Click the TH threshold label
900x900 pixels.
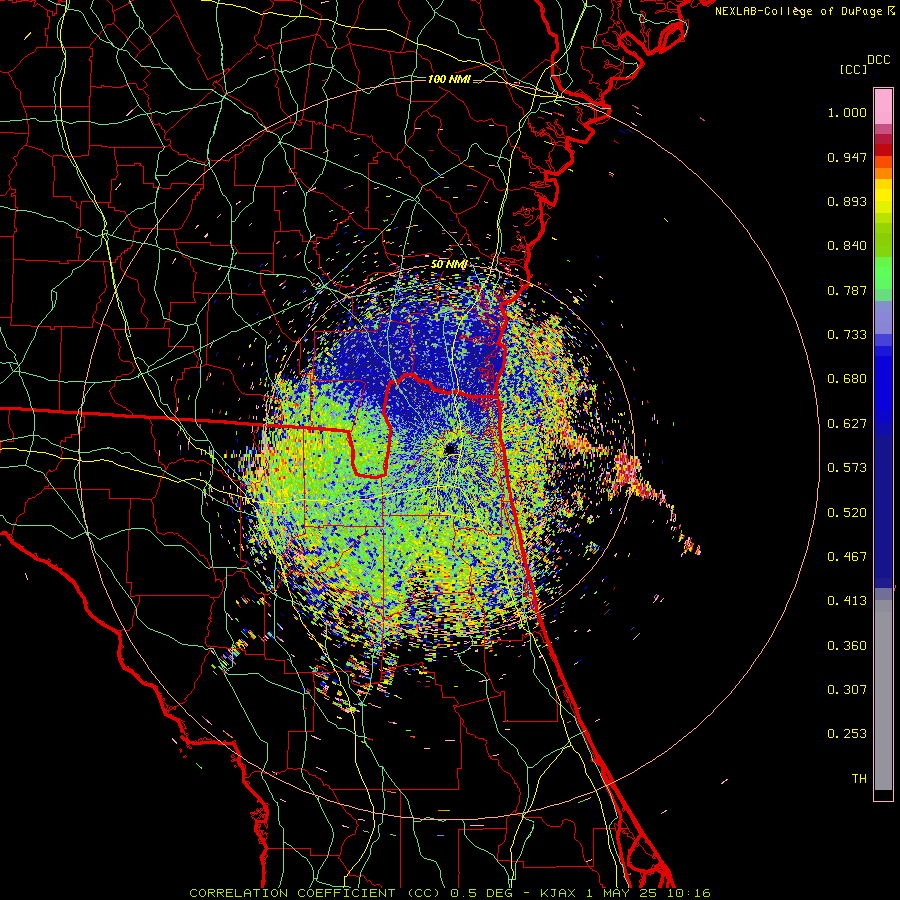[x=859, y=779]
